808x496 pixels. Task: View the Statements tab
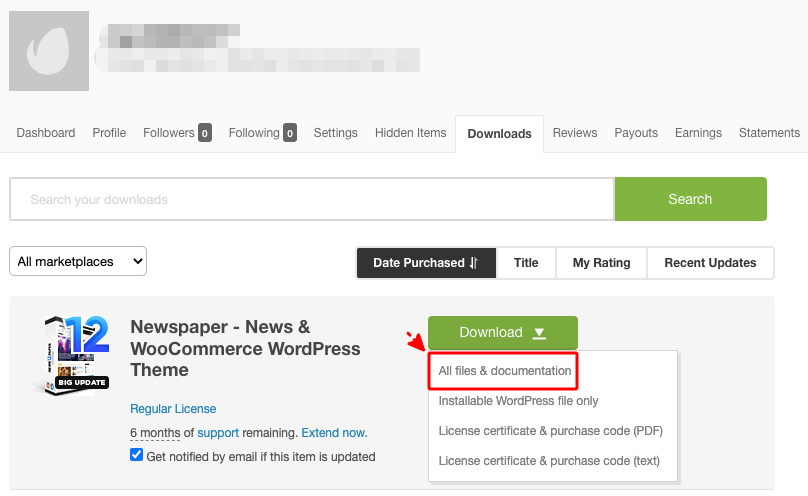point(769,133)
